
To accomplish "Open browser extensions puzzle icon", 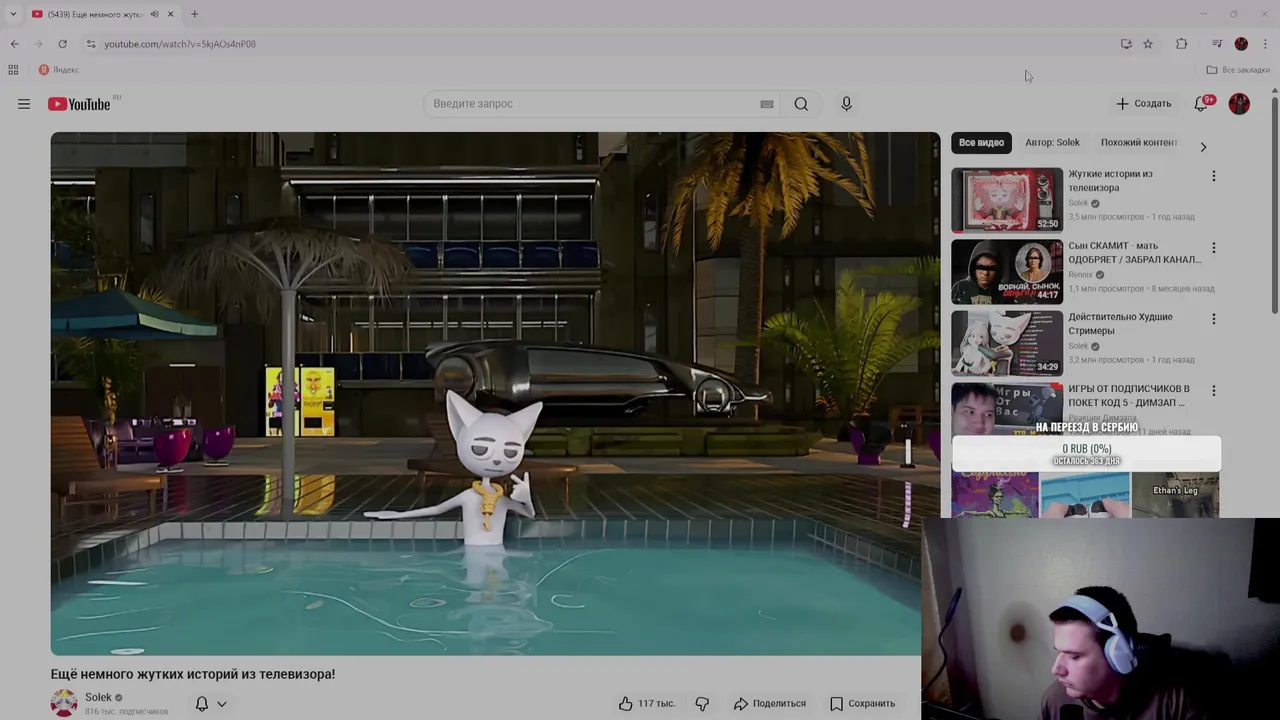I will pyautogui.click(x=1181, y=44).
